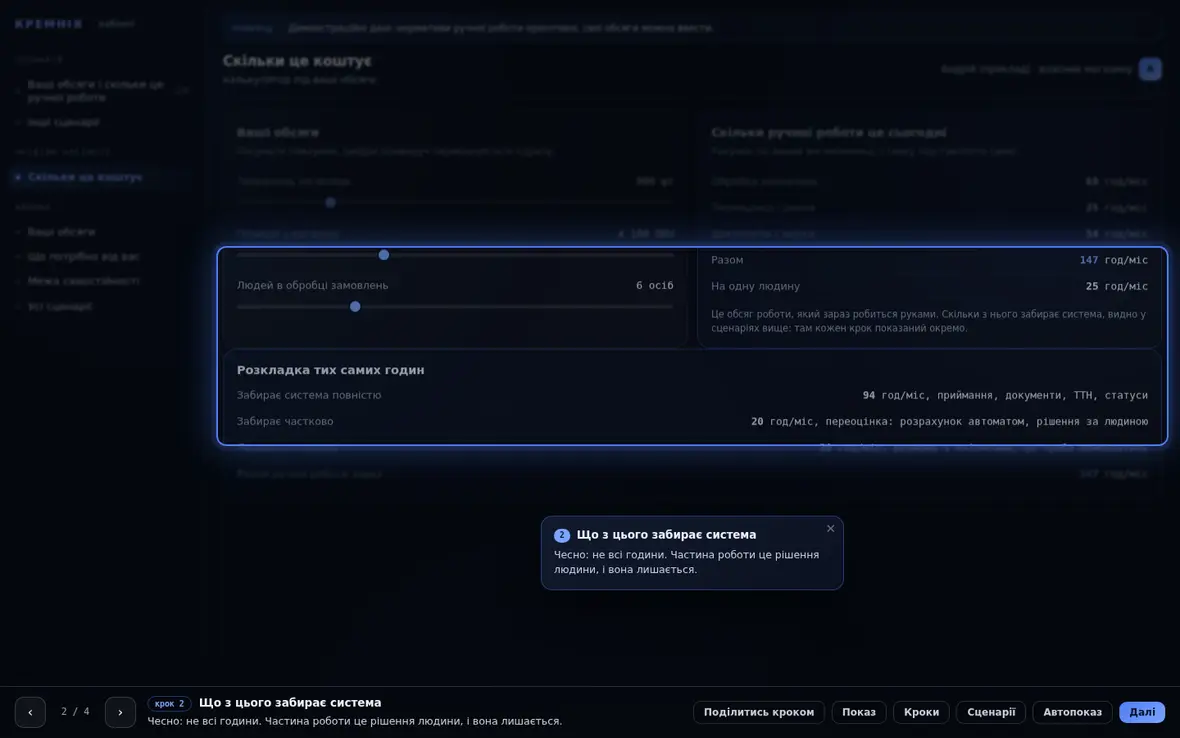Screen dimensions: 1180x738
Task: Open 'Сценарії' from the bottom bar
Action: click(991, 712)
